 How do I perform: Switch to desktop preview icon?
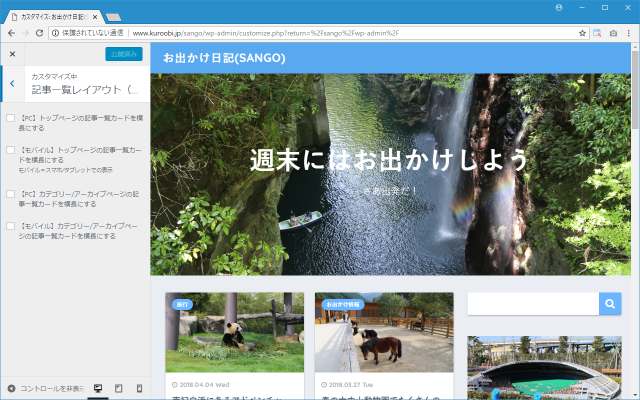coord(98,388)
